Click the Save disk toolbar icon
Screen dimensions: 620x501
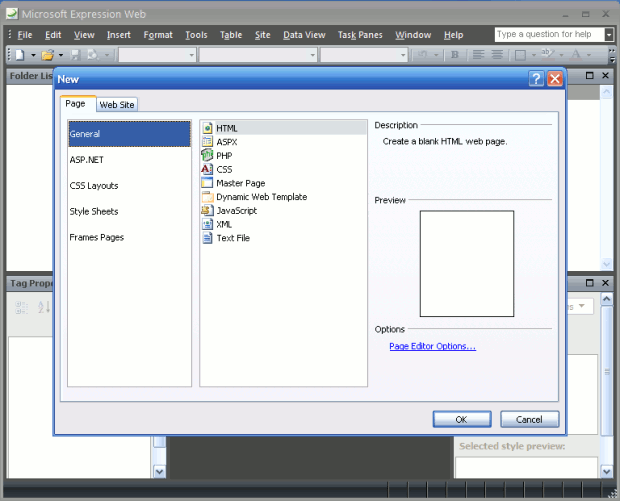tap(75, 55)
